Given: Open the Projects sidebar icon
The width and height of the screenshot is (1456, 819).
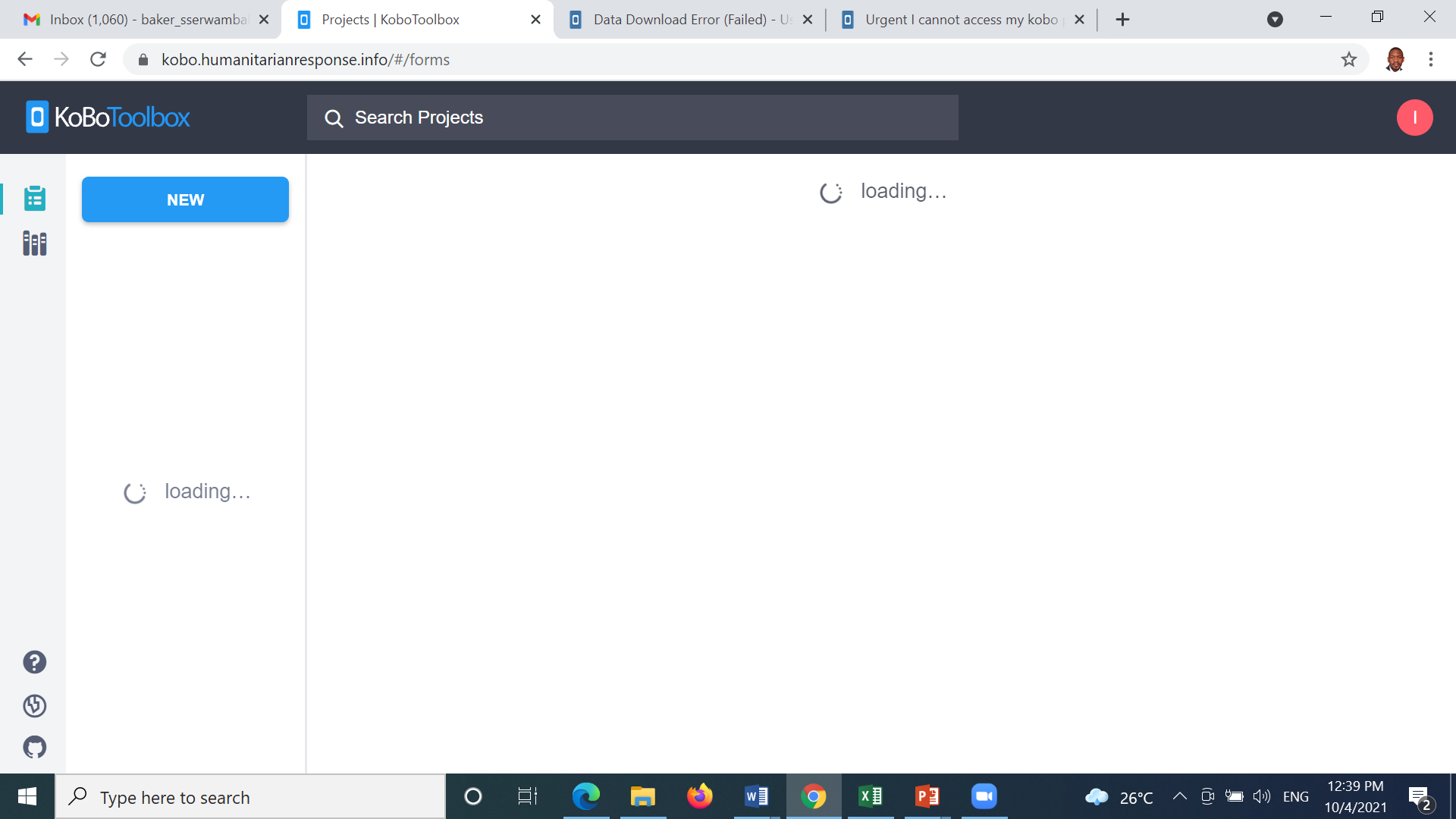Looking at the screenshot, I should point(34,199).
